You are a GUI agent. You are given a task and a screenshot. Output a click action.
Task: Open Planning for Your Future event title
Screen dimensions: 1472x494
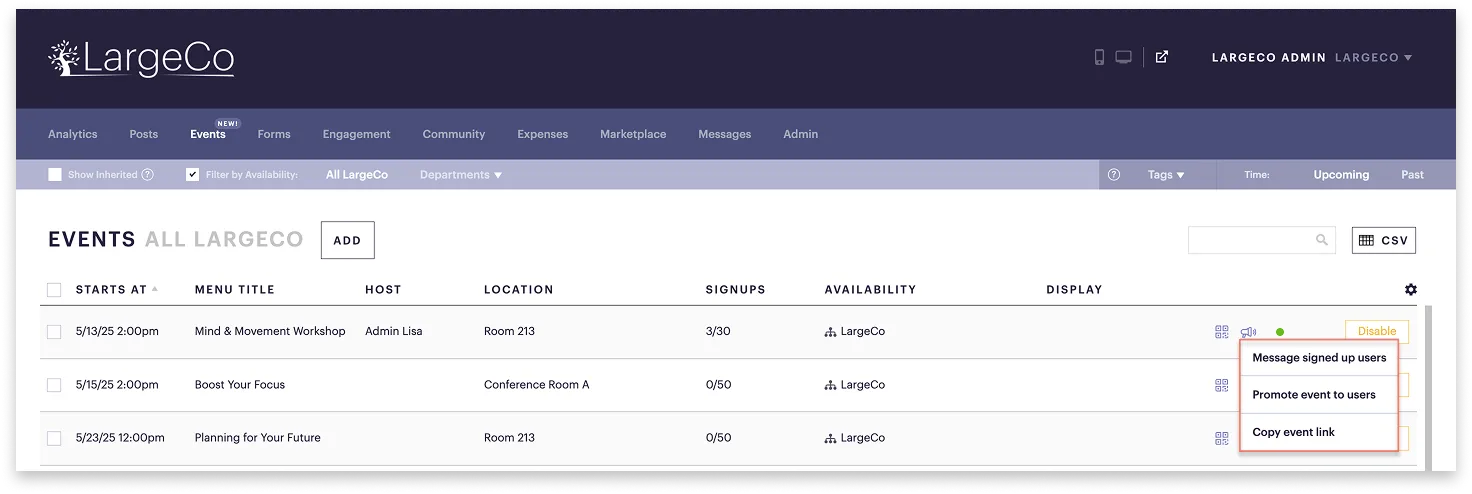pos(258,437)
